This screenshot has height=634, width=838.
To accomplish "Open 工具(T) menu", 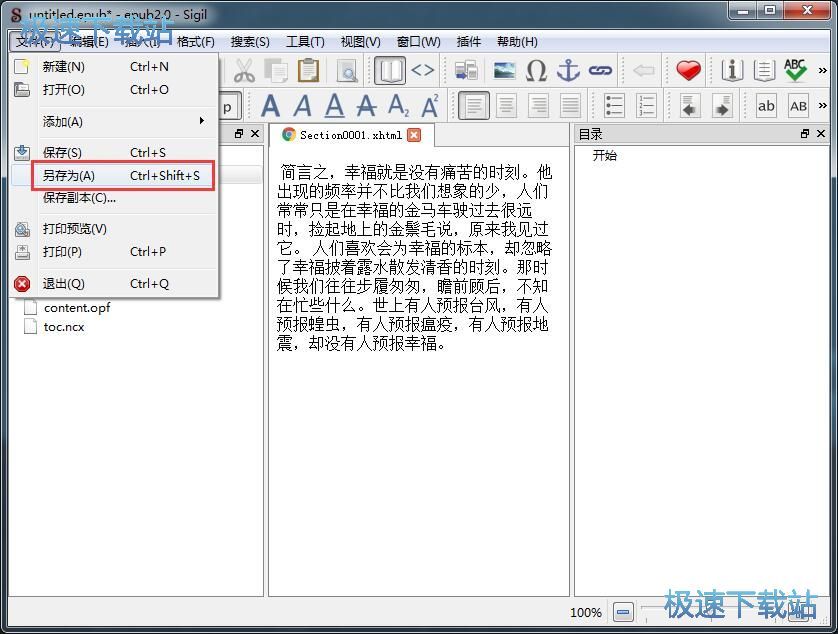I will tap(305, 42).
